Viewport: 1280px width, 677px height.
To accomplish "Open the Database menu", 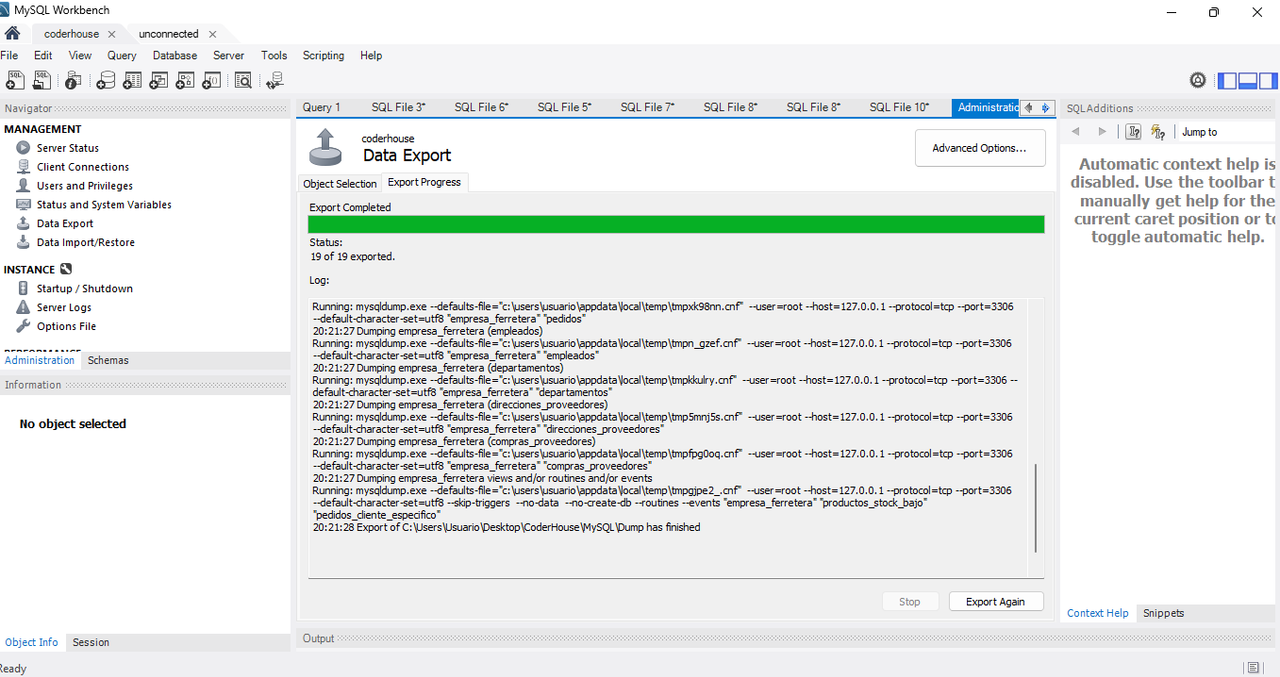I will tap(175, 56).
